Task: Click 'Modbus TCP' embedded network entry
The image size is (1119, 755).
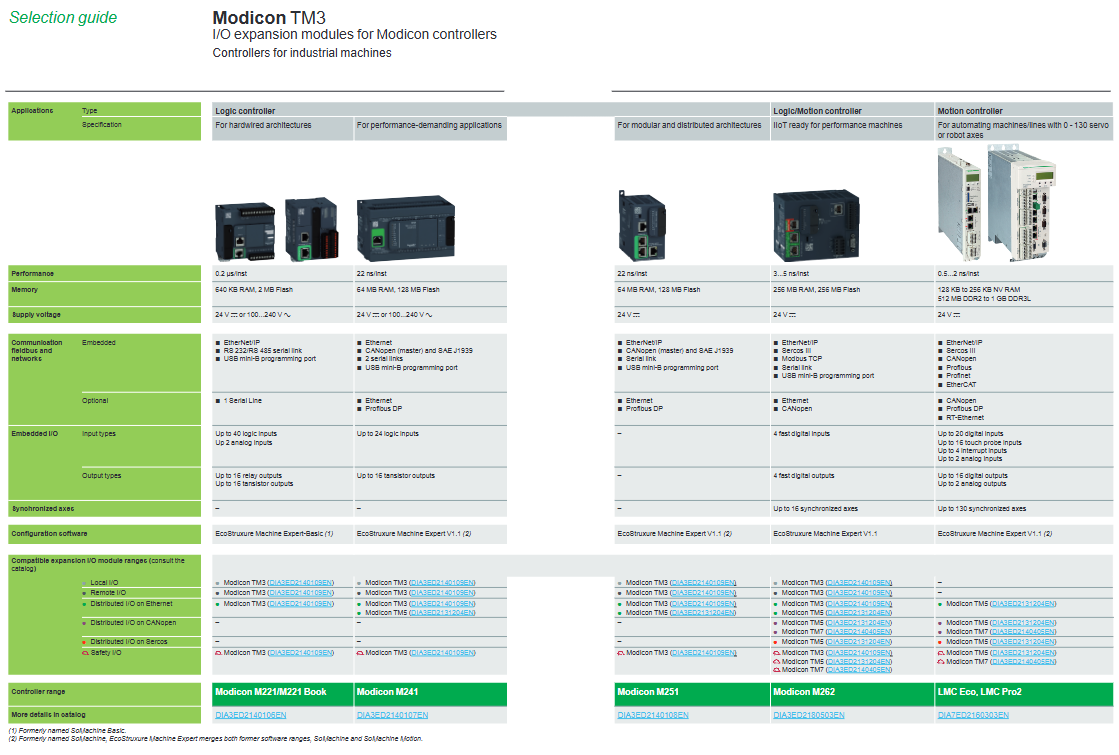Action: (x=801, y=359)
